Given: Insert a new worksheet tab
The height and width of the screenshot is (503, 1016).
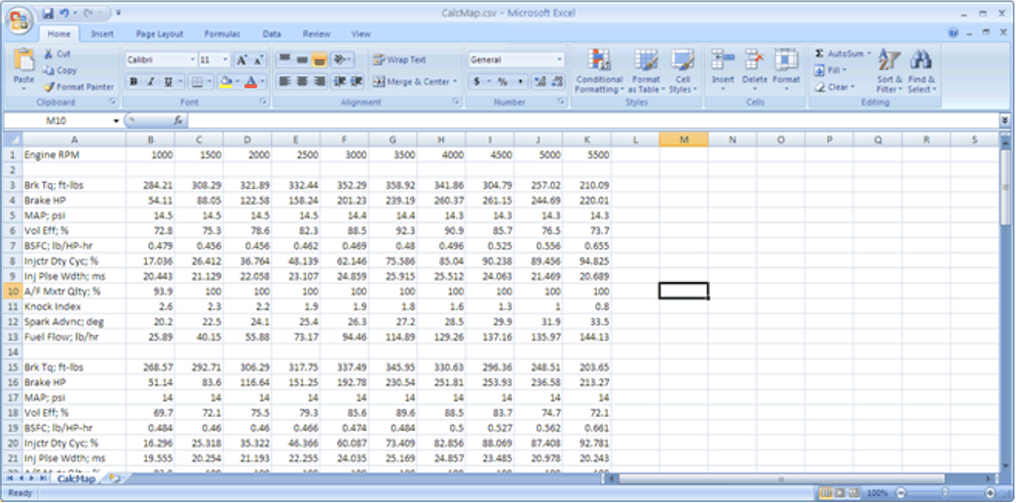Looking at the screenshot, I should [x=114, y=478].
